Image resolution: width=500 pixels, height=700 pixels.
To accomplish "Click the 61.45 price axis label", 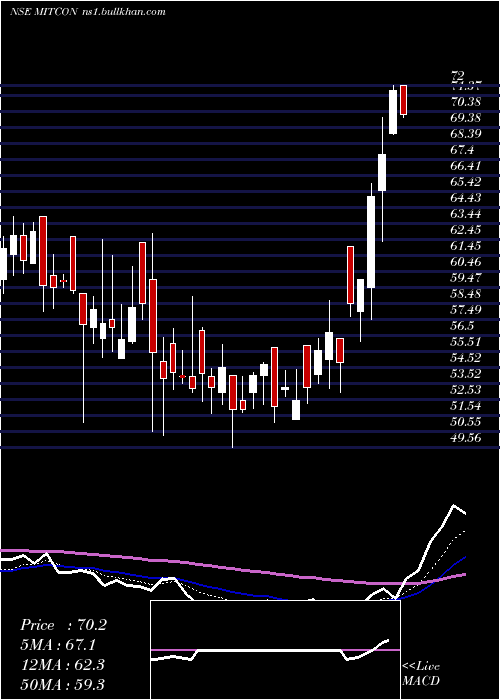I will 466,246.
